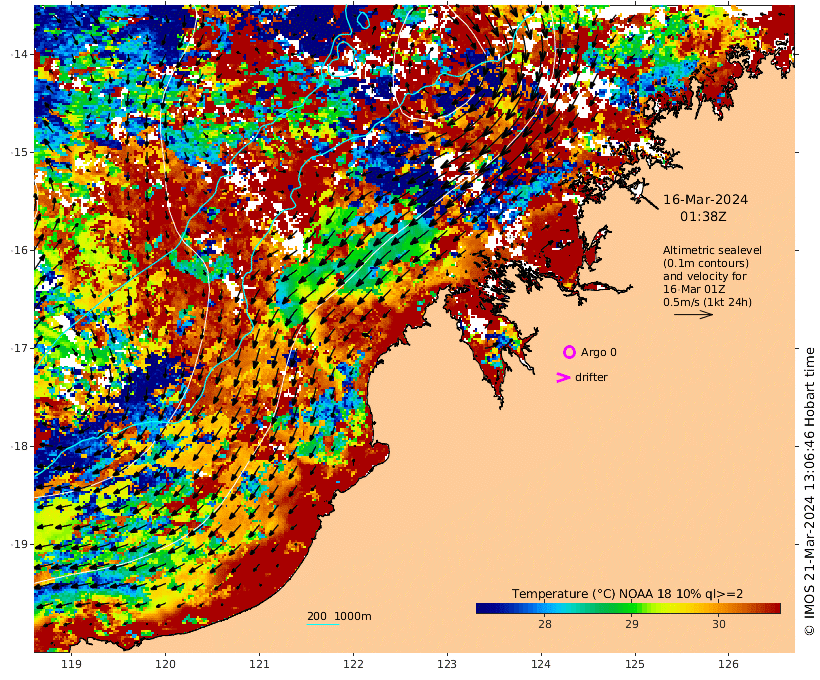
Task: Click the '(0.1m contours)' caption line
Action: (x=706, y=263)
